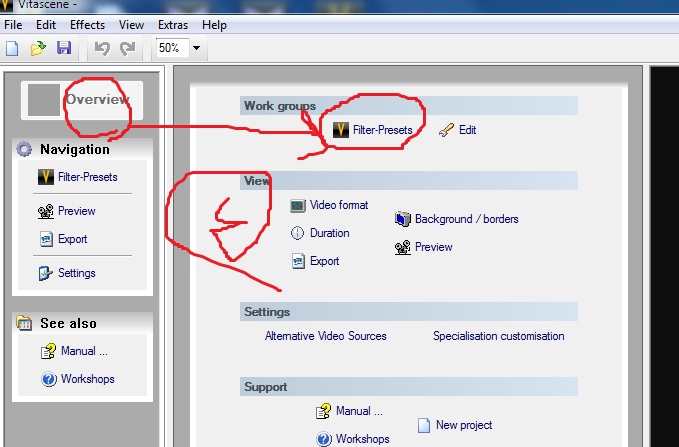Viewport: 679px width, 447px height.
Task: Open the Edit menu
Action: coord(46,25)
